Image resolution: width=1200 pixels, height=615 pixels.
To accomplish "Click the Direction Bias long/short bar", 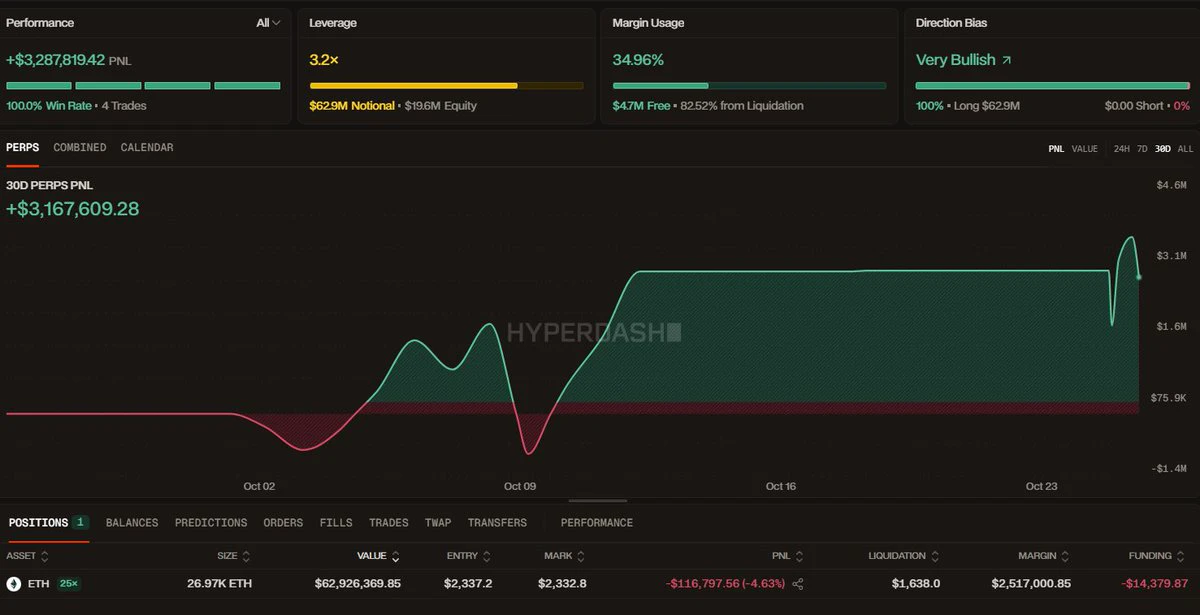I will coord(1053,86).
